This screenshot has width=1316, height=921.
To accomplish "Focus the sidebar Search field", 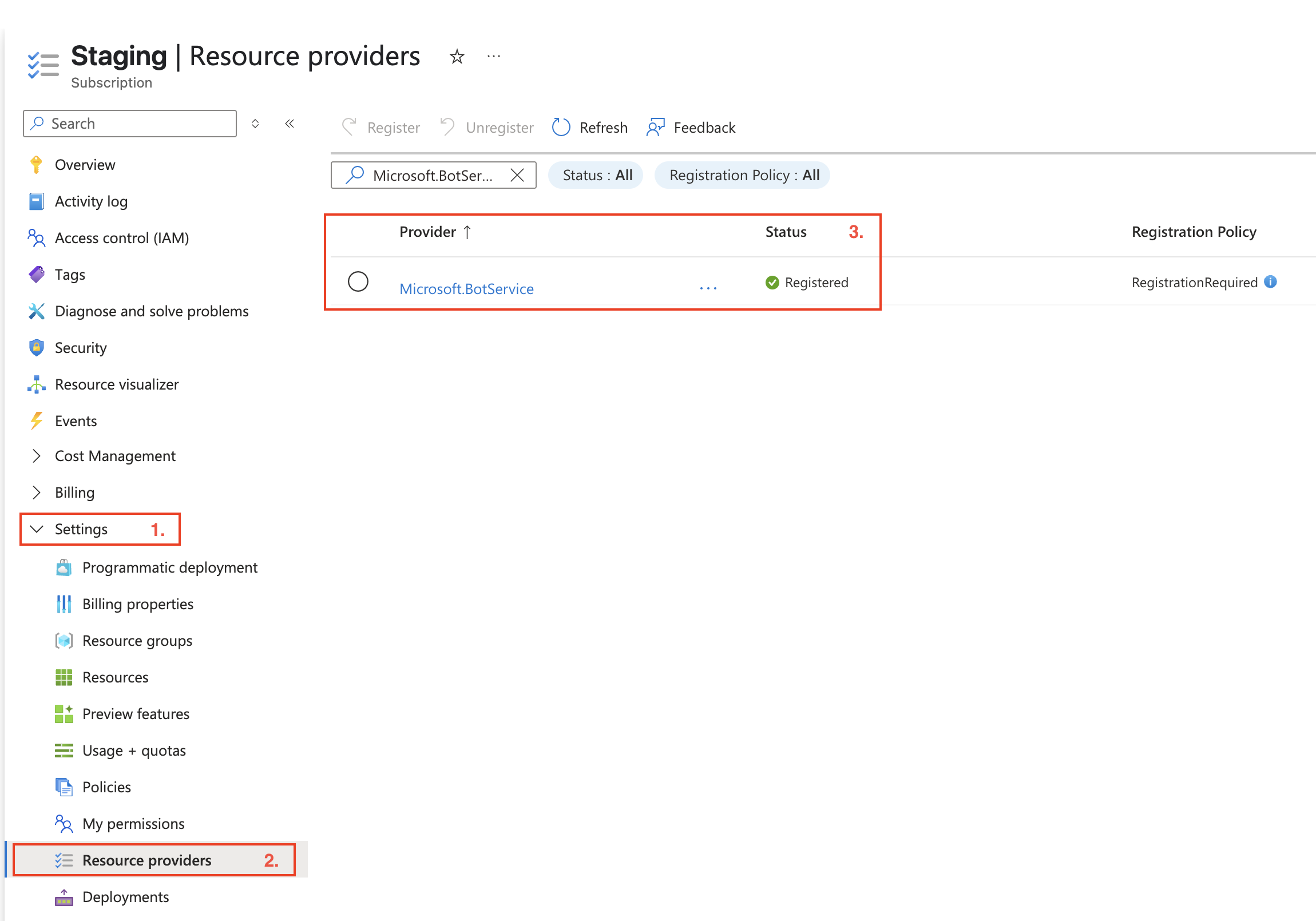I will 130,123.
